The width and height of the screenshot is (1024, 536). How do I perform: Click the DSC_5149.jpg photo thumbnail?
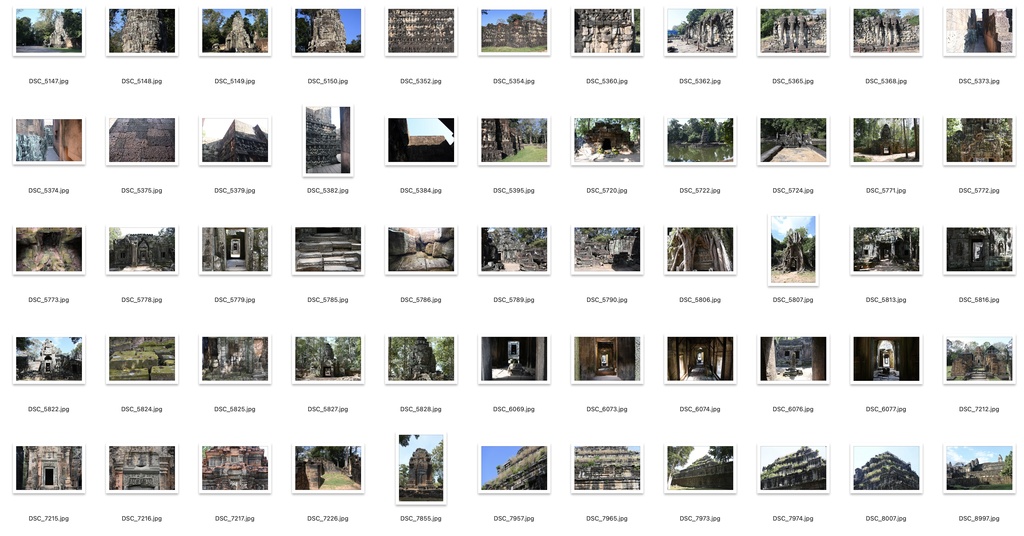(235, 31)
